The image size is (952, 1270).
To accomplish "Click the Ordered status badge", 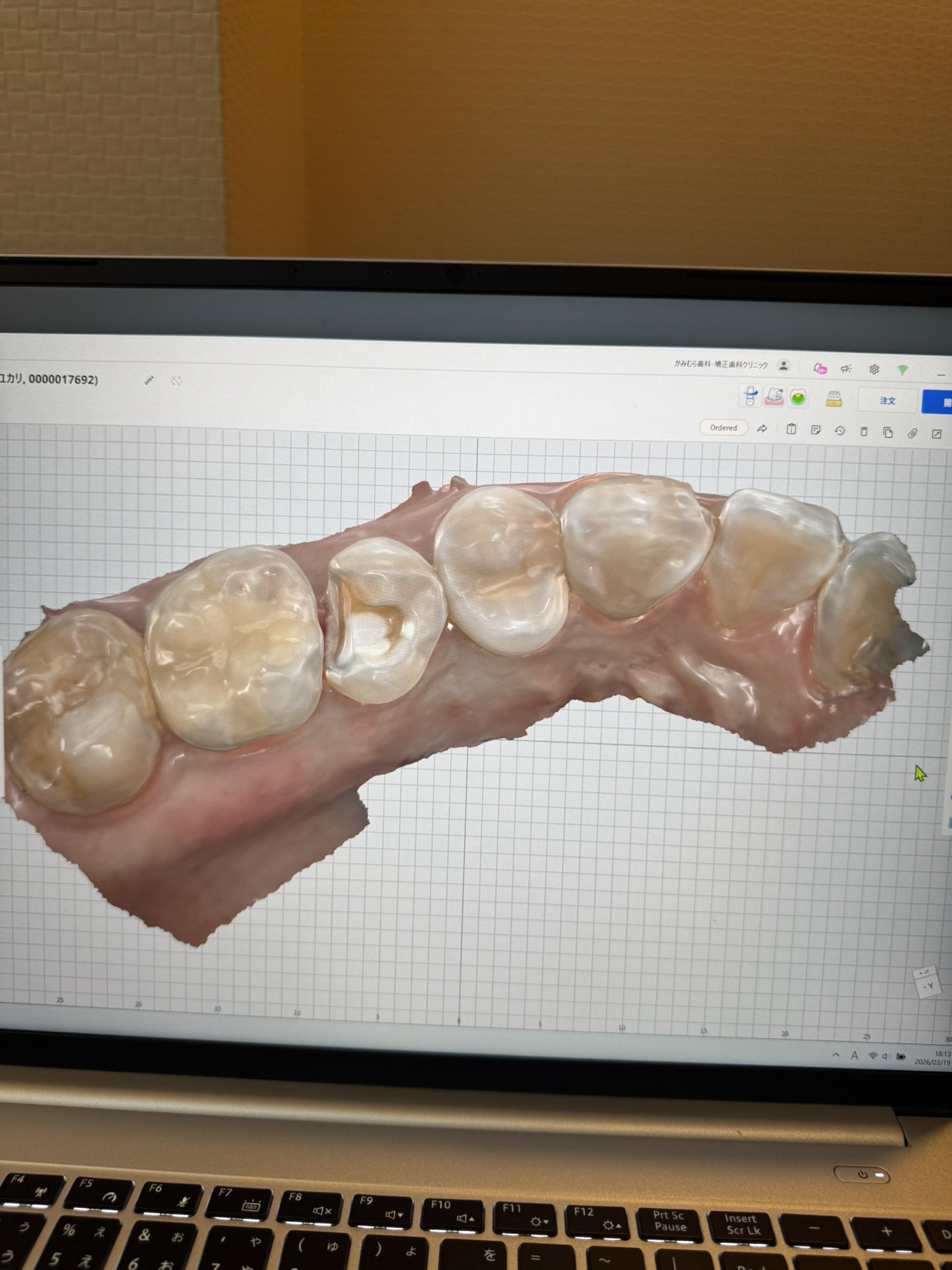I will point(723,428).
